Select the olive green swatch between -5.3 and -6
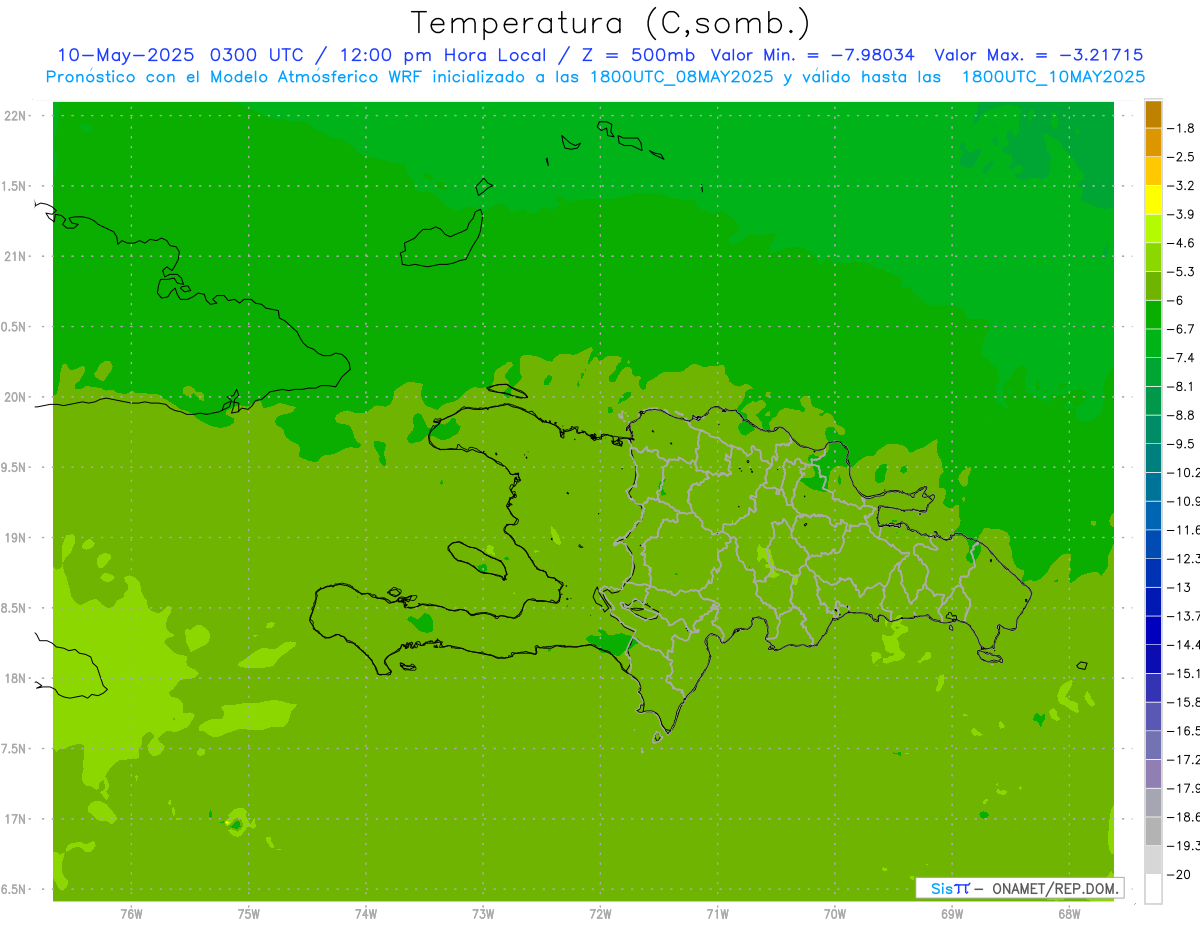This screenshot has width=1200, height=927. (1153, 285)
